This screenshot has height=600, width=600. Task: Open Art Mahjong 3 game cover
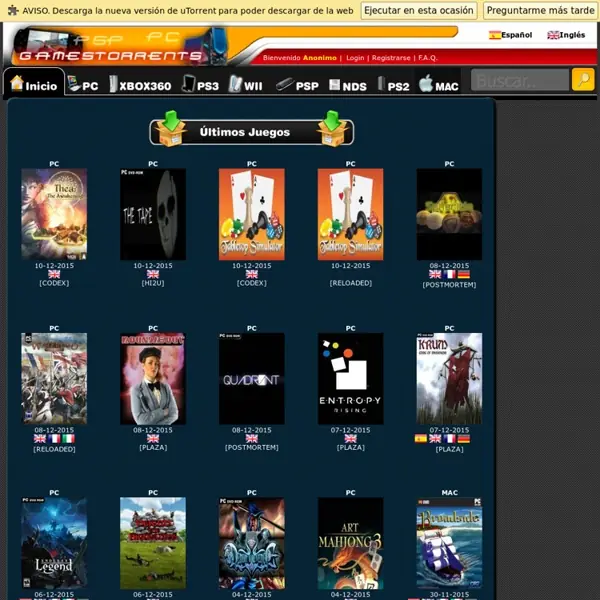click(350, 543)
